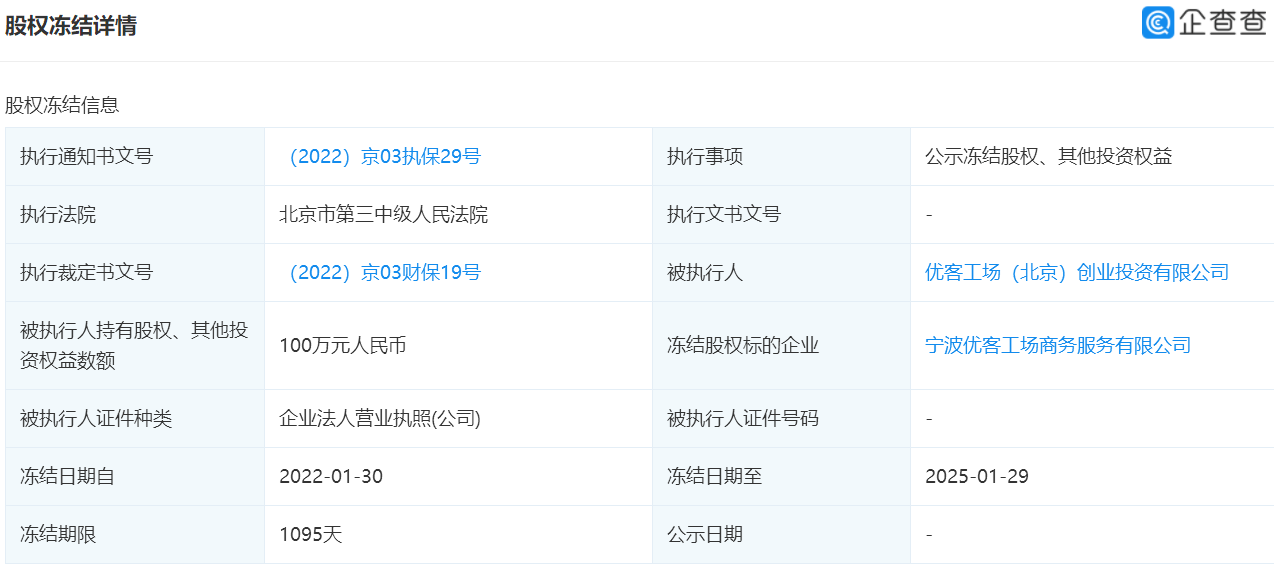Screen dimensions: 1274x583
Task: Click the 股权冻结信息 section heading
Action: coord(62,105)
